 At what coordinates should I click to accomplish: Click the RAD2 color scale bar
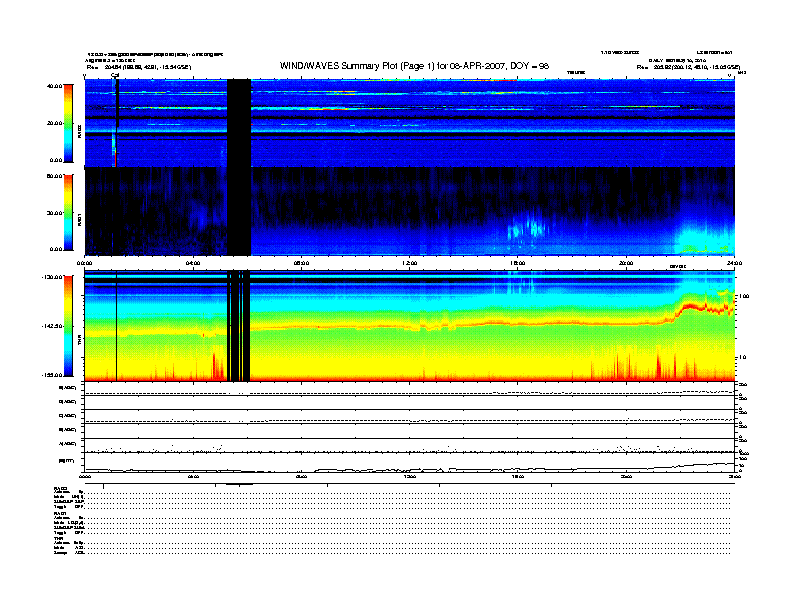(68, 123)
